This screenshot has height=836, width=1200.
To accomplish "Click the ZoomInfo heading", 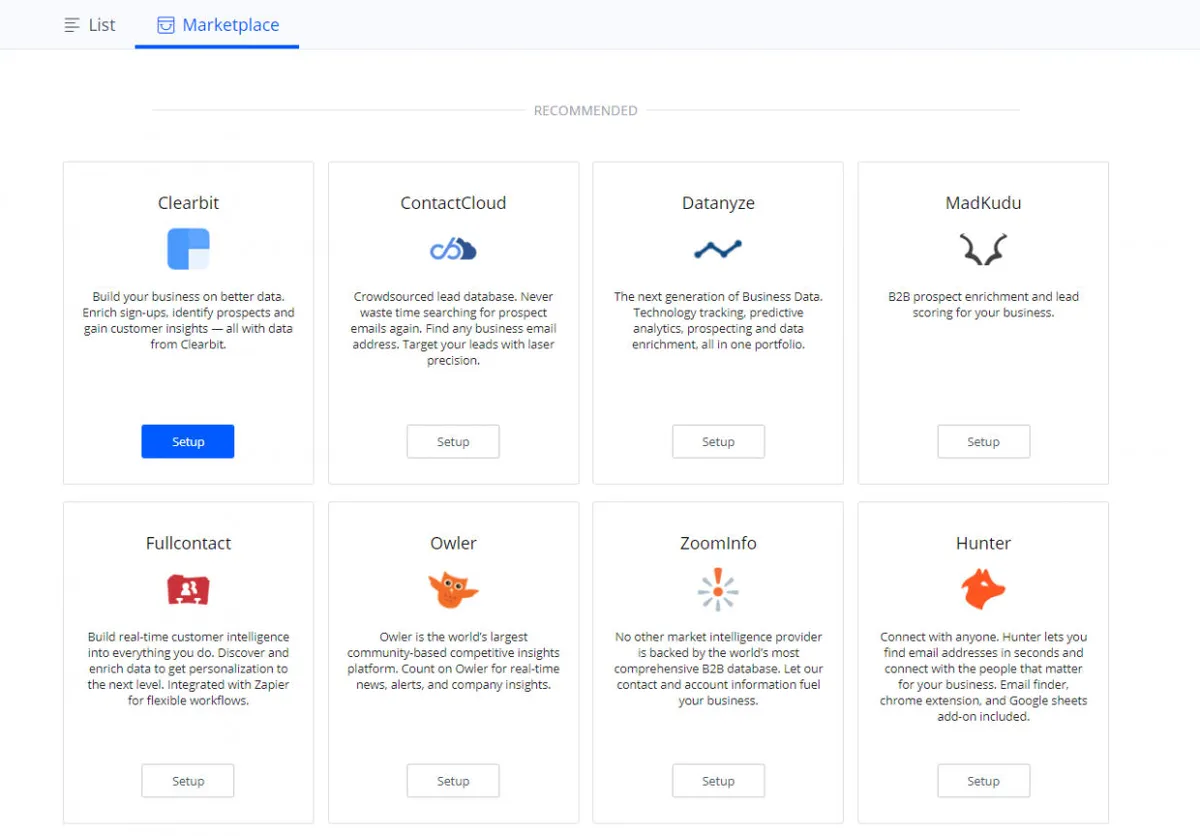I will [718, 543].
